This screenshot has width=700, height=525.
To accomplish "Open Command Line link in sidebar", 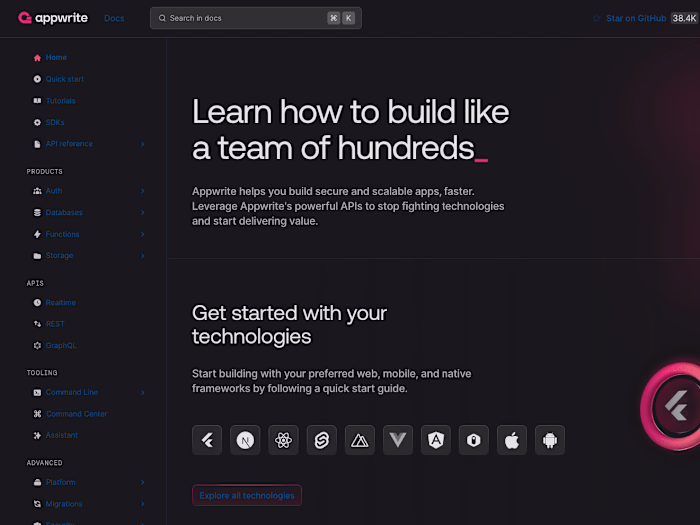I will [71, 392].
